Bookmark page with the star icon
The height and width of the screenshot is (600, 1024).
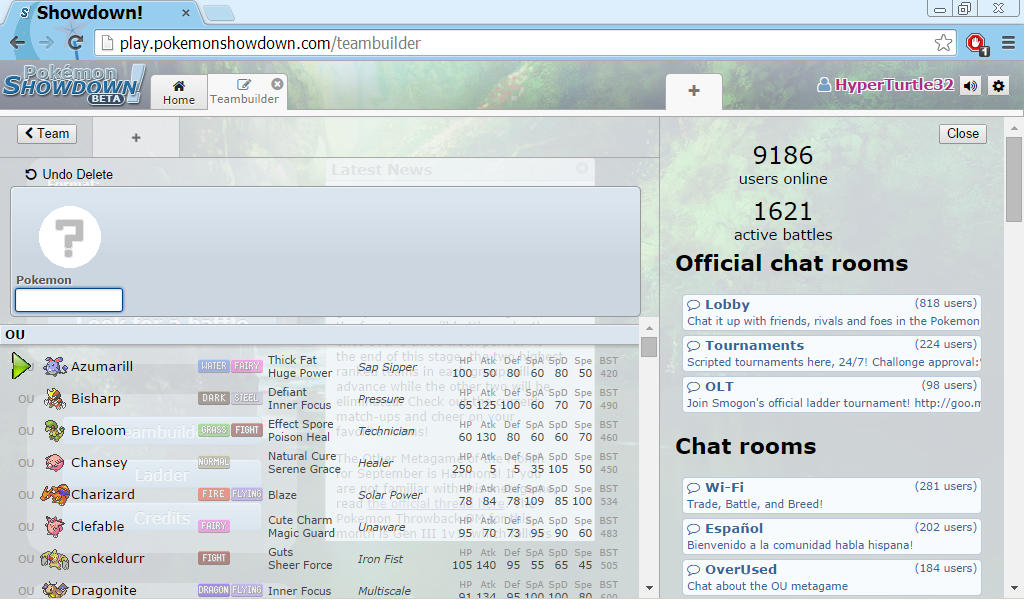click(943, 43)
